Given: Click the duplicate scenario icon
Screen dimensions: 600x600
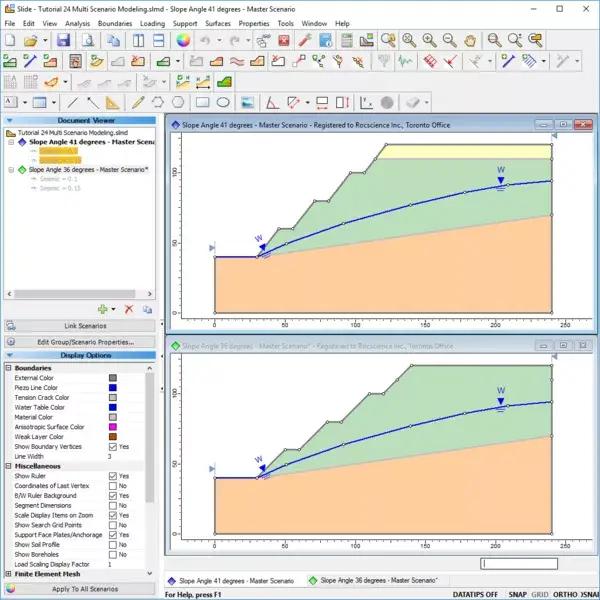Looking at the screenshot, I should [147, 309].
